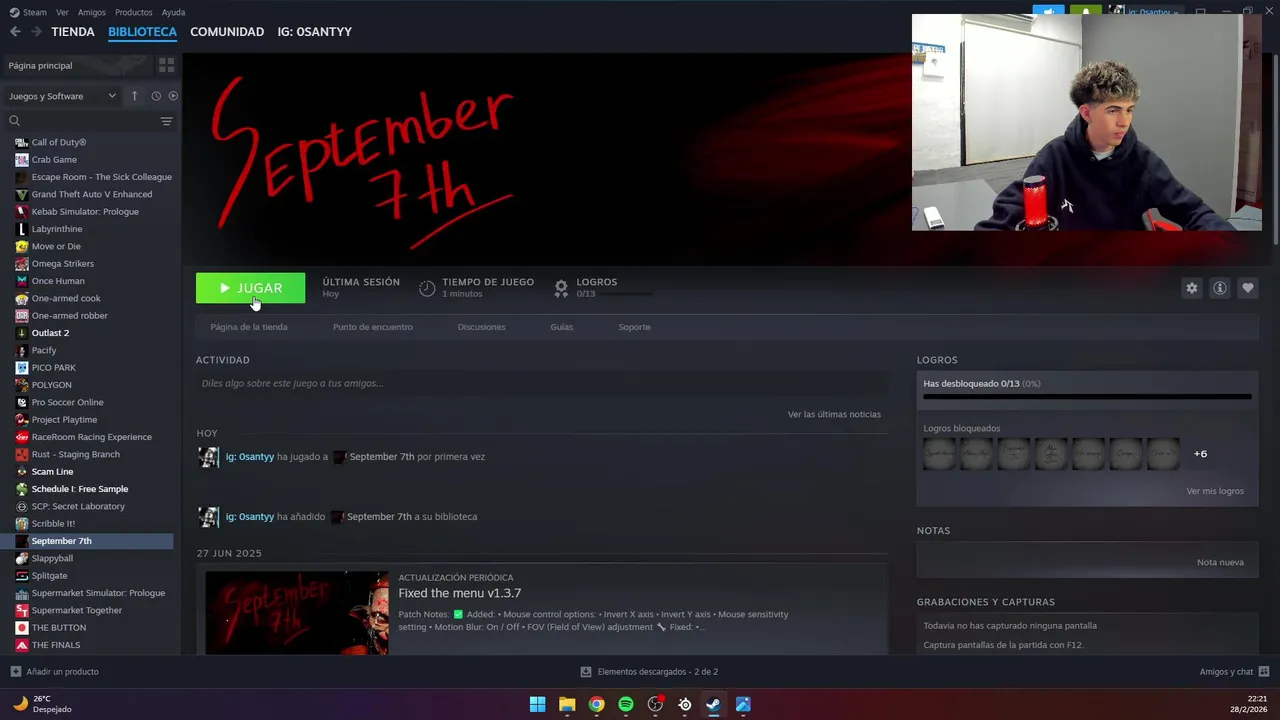The image size is (1280, 720).
Task: Open weather widget showing 26°C
Action: click(42, 704)
